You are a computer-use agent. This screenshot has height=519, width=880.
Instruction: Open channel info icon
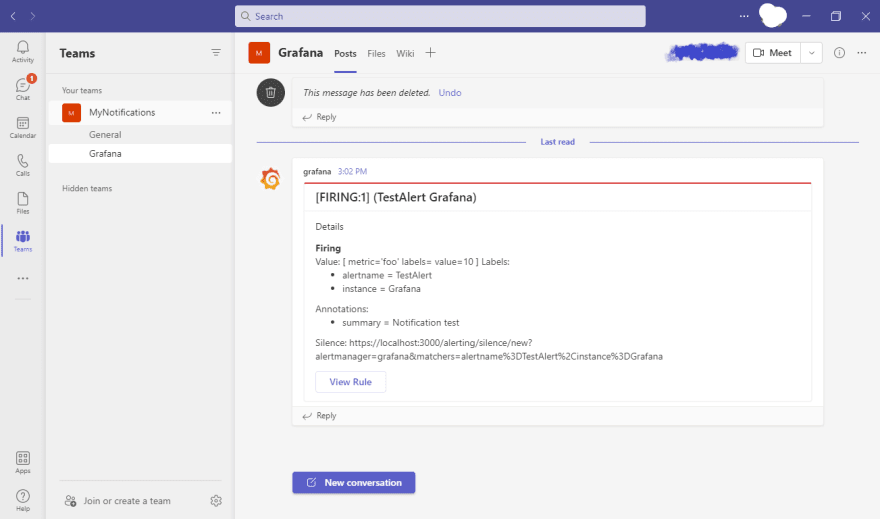point(839,53)
